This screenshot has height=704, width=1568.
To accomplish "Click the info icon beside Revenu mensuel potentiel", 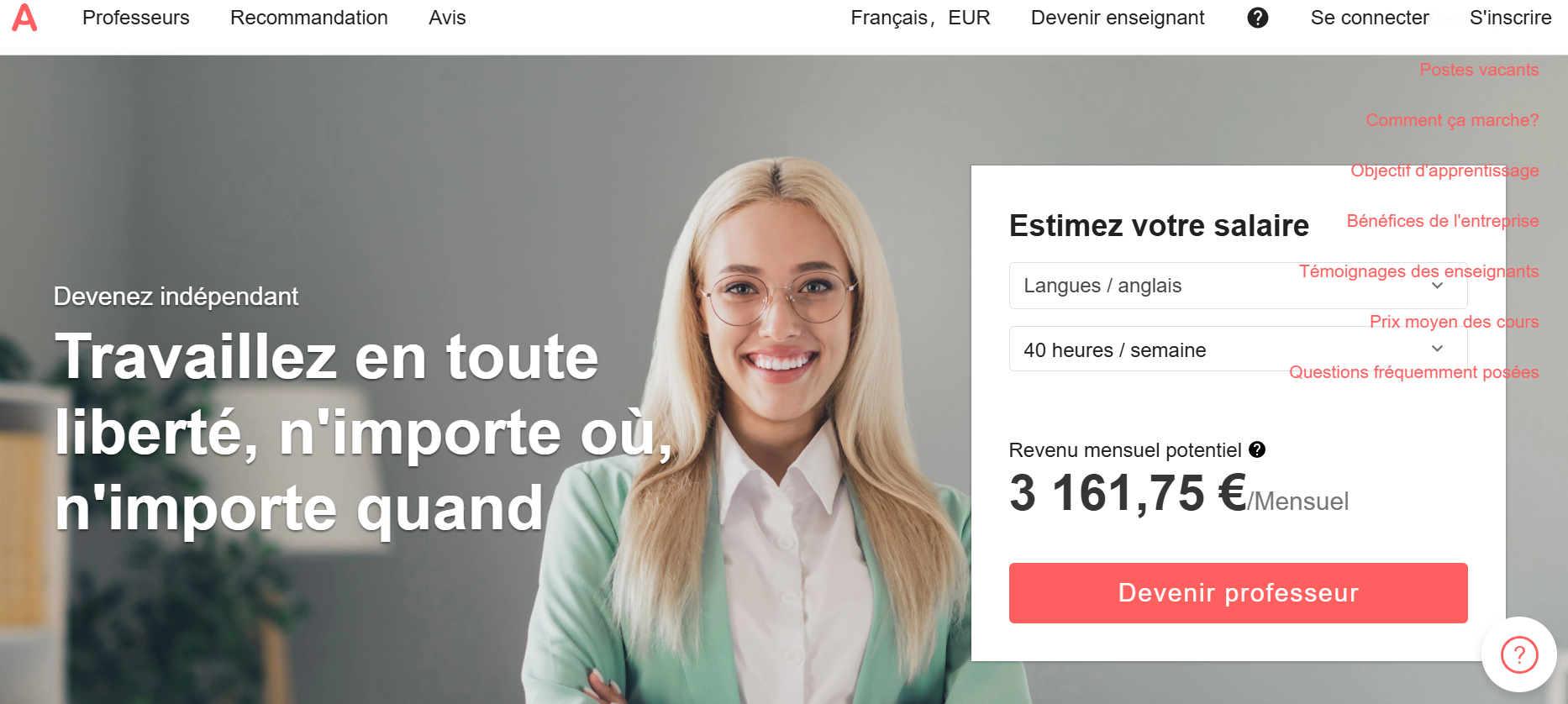I will (1257, 449).
